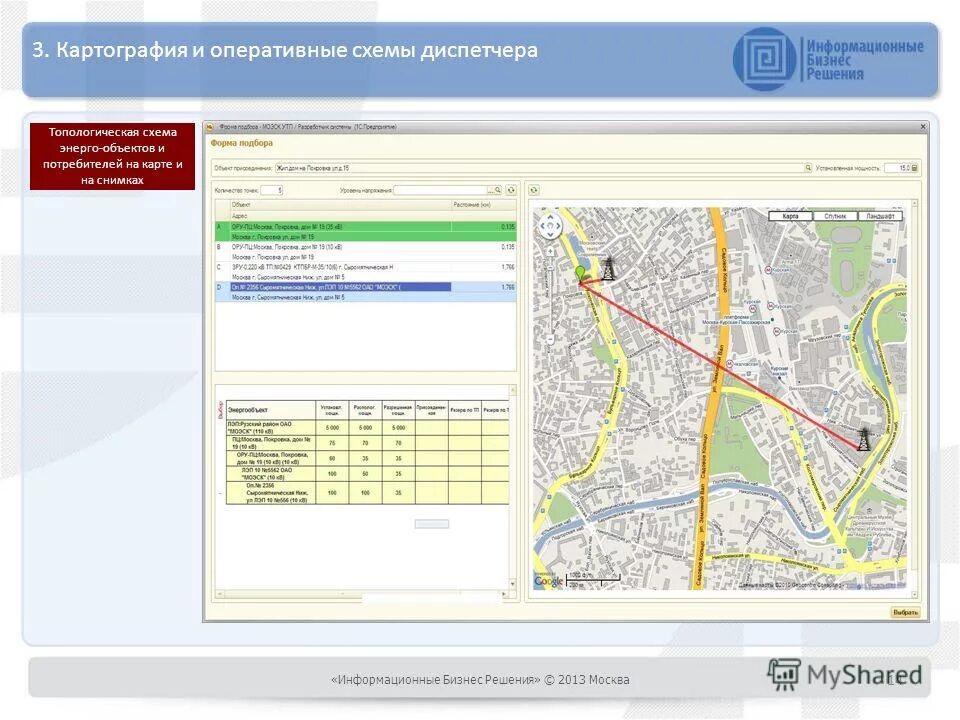960x720 pixels.
Task: Click distance value 1.766 in row D
Action: coord(508,287)
